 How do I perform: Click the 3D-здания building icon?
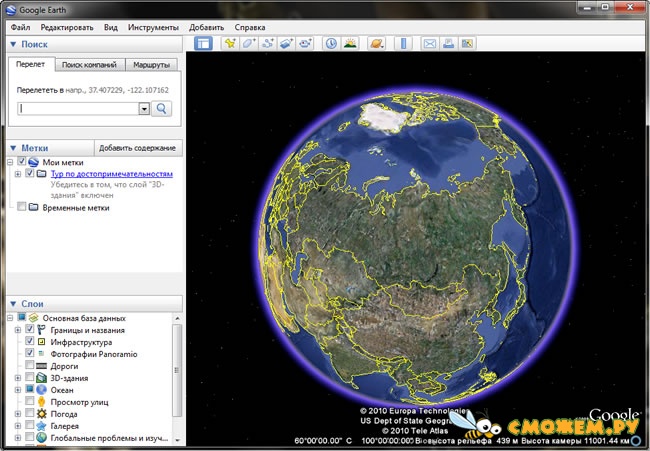[41, 378]
